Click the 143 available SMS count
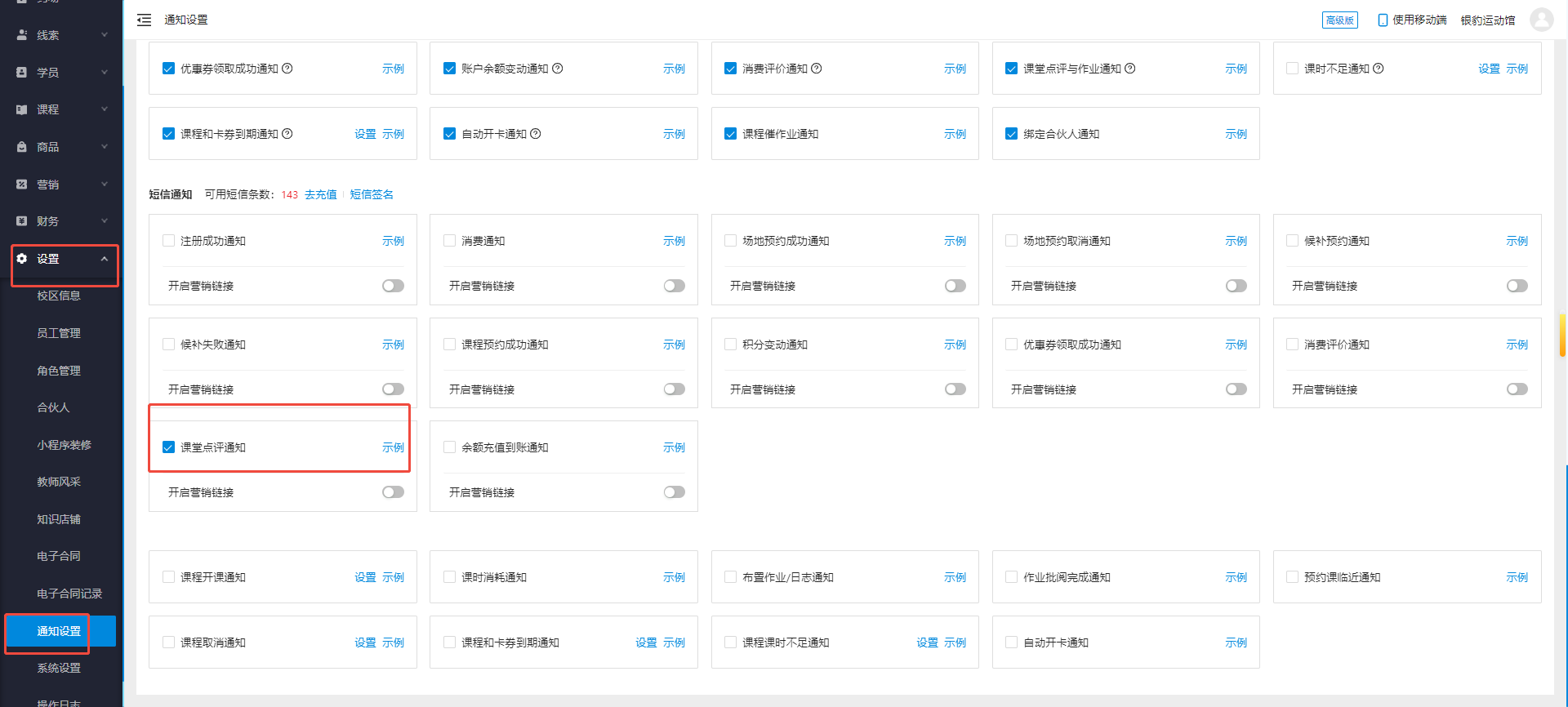Viewport: 1568px width, 707px height. click(289, 194)
